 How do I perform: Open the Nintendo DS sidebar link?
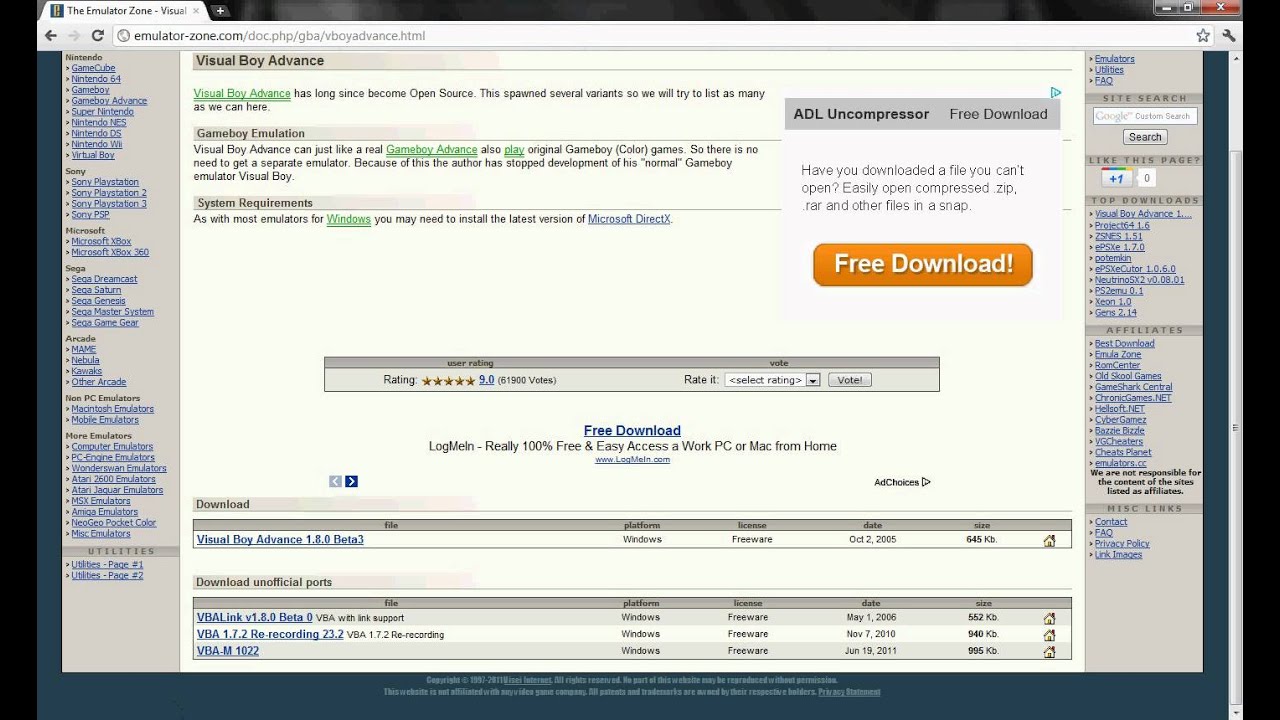(x=96, y=134)
